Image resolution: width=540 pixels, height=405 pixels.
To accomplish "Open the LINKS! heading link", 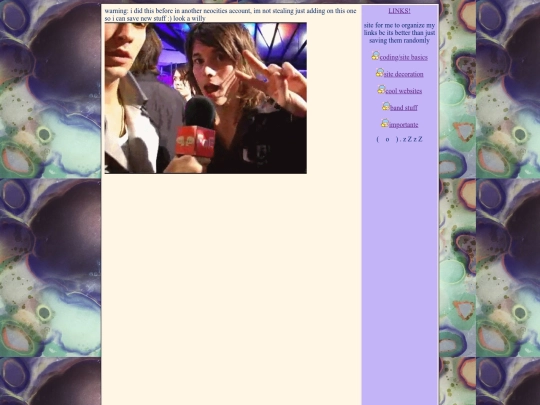I will click(399, 11).
